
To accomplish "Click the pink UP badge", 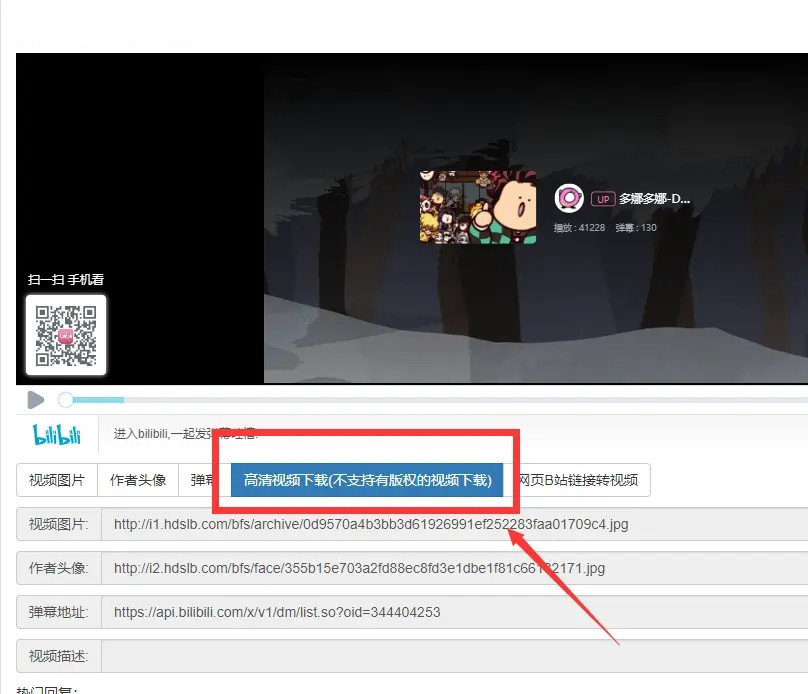I will pos(602,199).
